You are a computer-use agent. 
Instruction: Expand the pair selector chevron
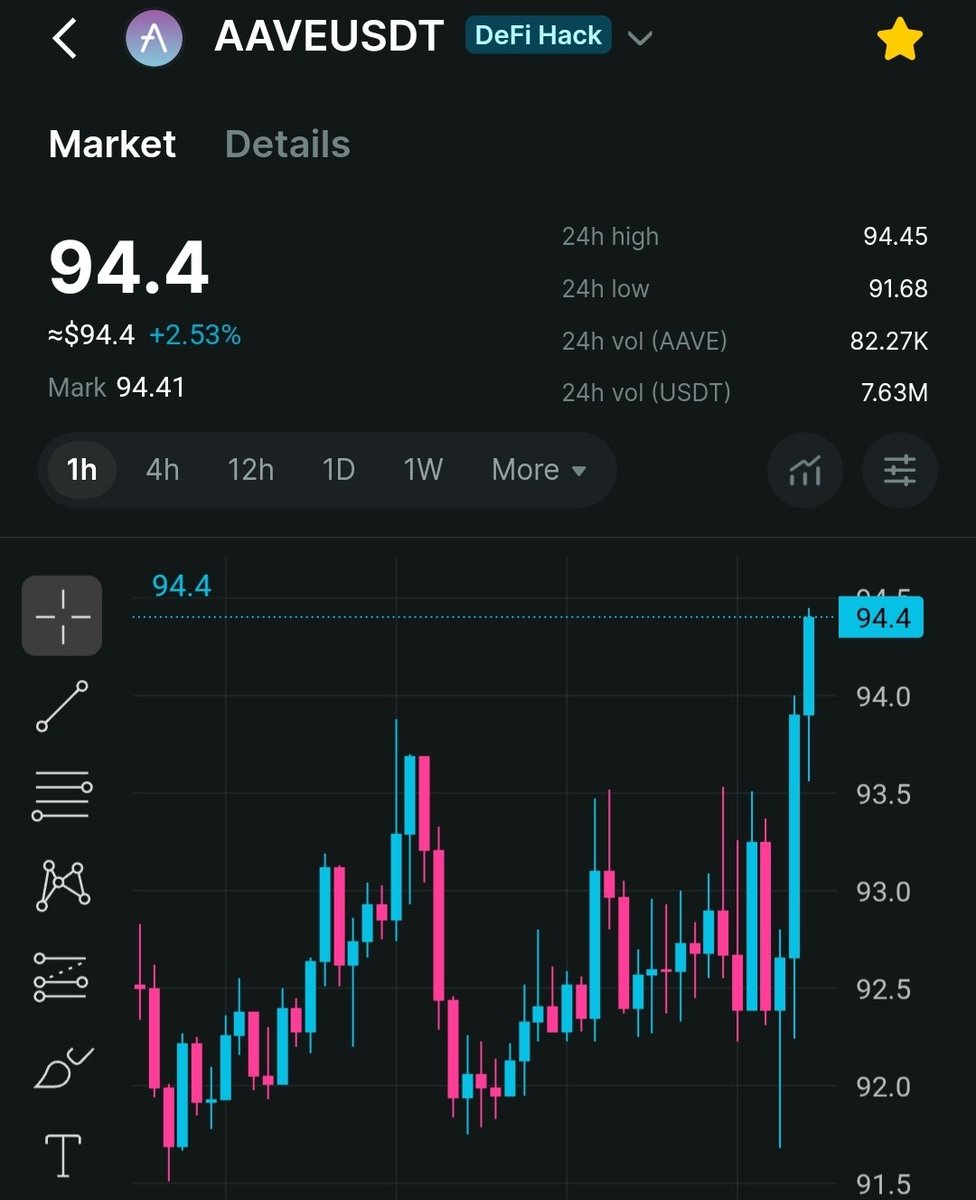[640, 39]
